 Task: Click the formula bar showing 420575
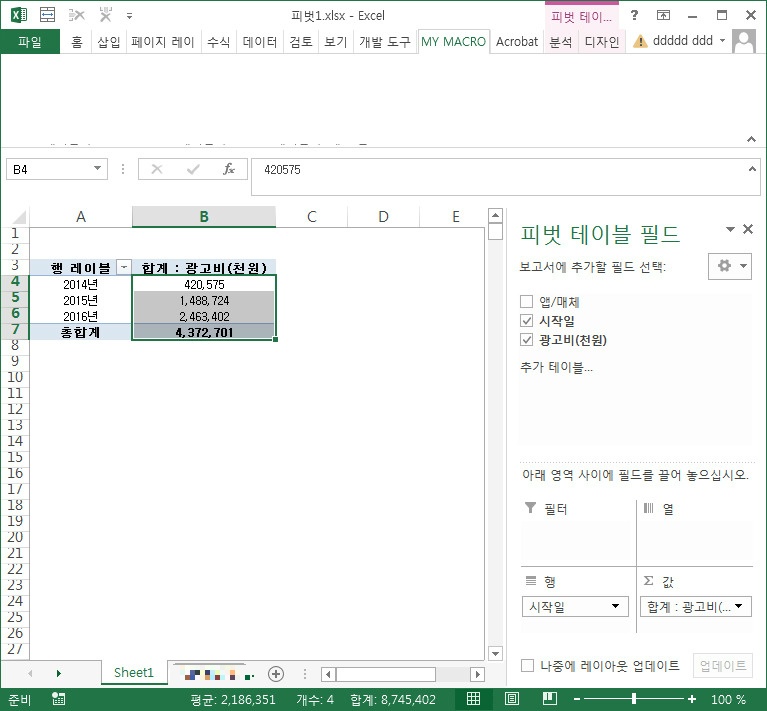pyautogui.click(x=498, y=176)
